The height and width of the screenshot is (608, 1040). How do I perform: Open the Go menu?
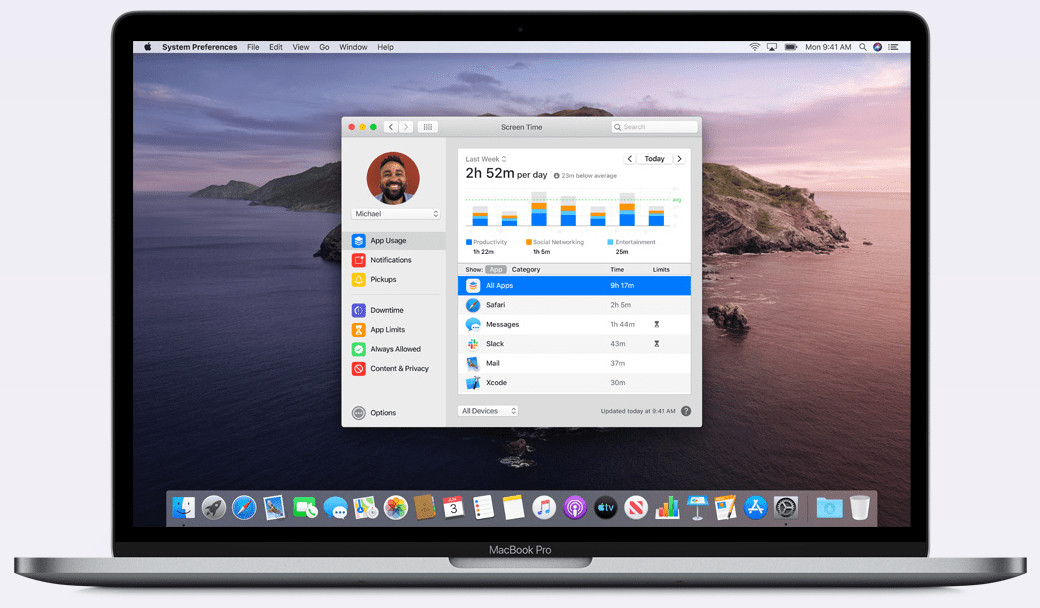point(324,47)
